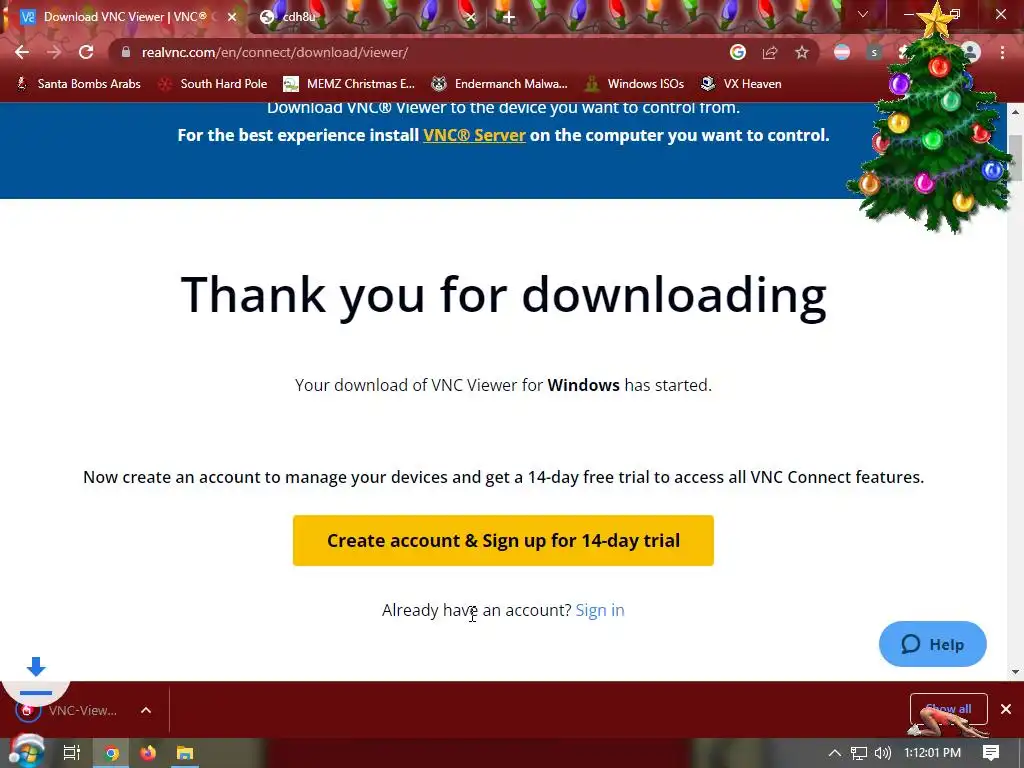Click the address bar URL field
1024x768 pixels.
pyautogui.click(x=418, y=52)
